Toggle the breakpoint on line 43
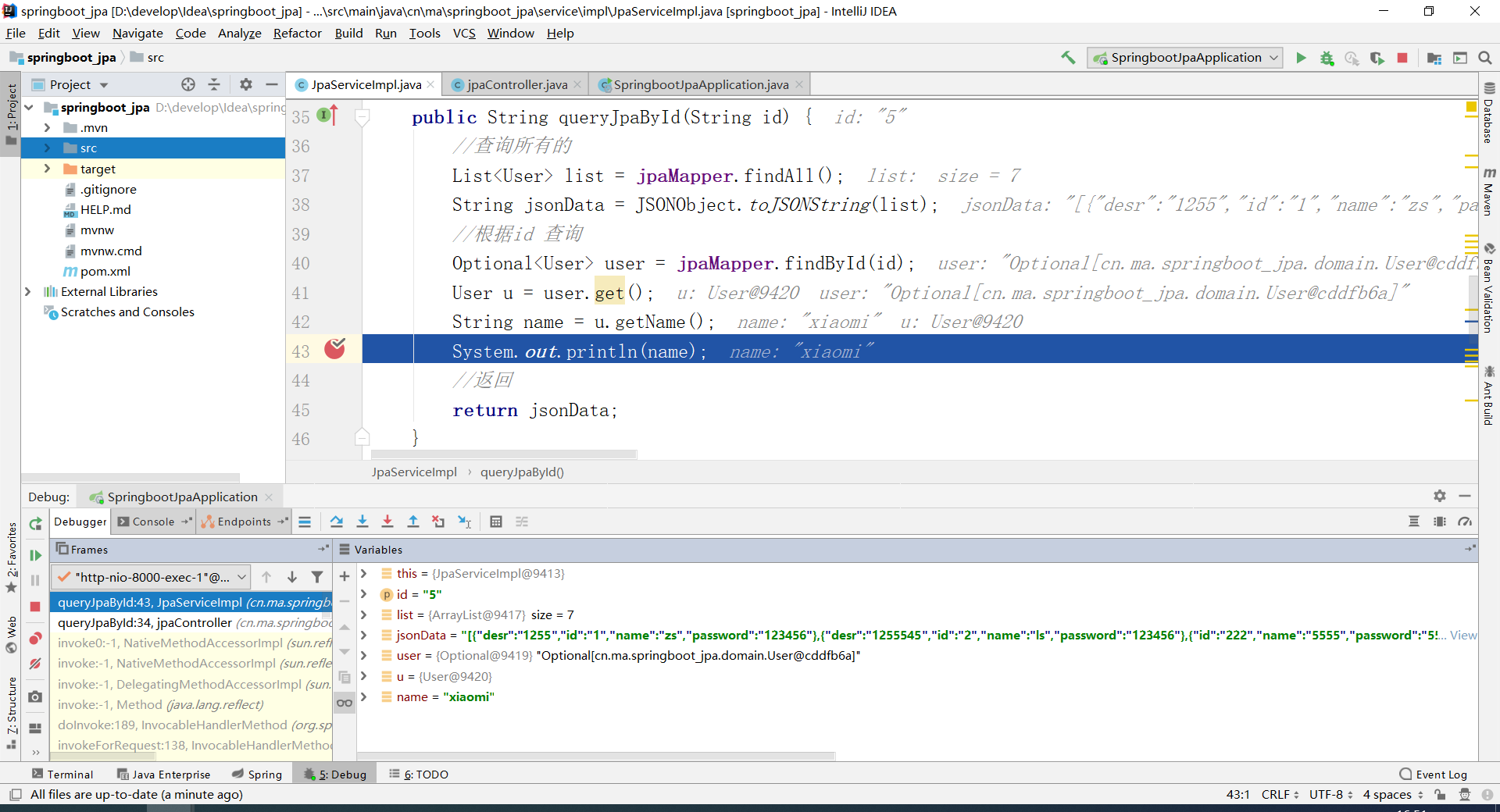 click(334, 349)
